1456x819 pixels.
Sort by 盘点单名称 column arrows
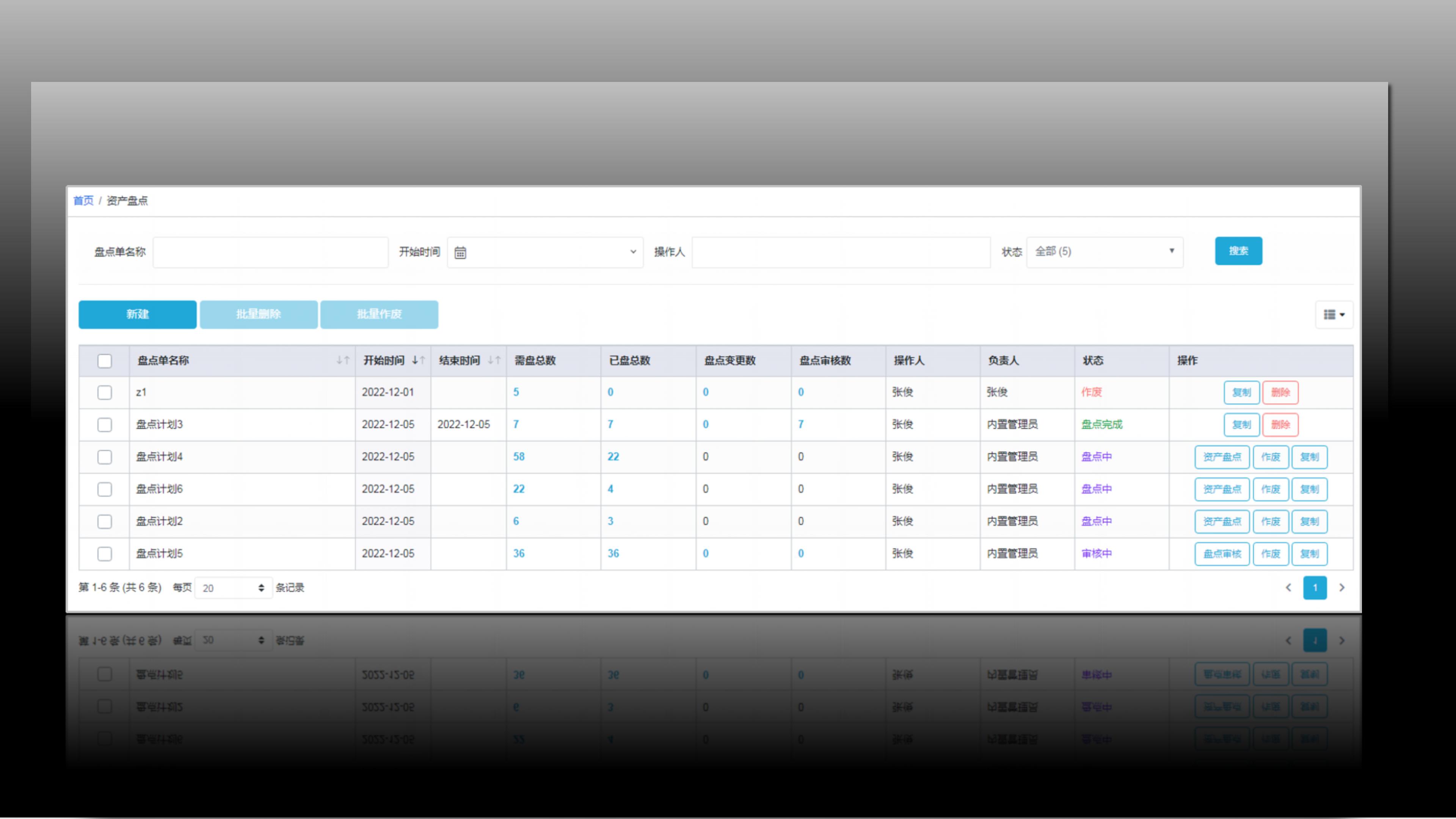pyautogui.click(x=342, y=361)
